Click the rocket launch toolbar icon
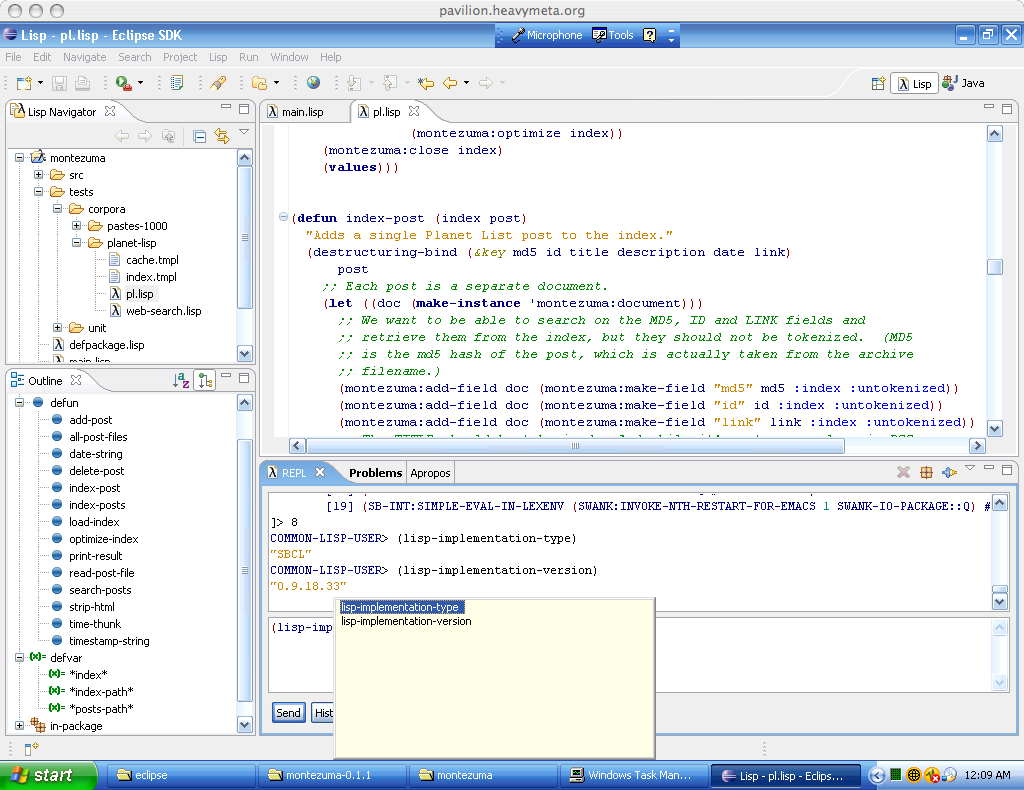The image size is (1024, 790). [218, 83]
